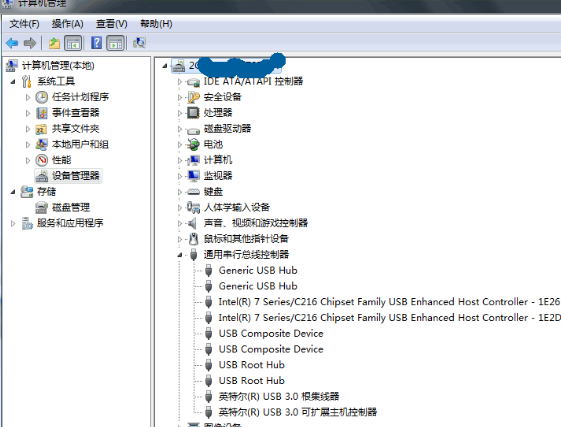Open the blue Help question-mark icon
Screen dimensions: 561x427
point(96,43)
